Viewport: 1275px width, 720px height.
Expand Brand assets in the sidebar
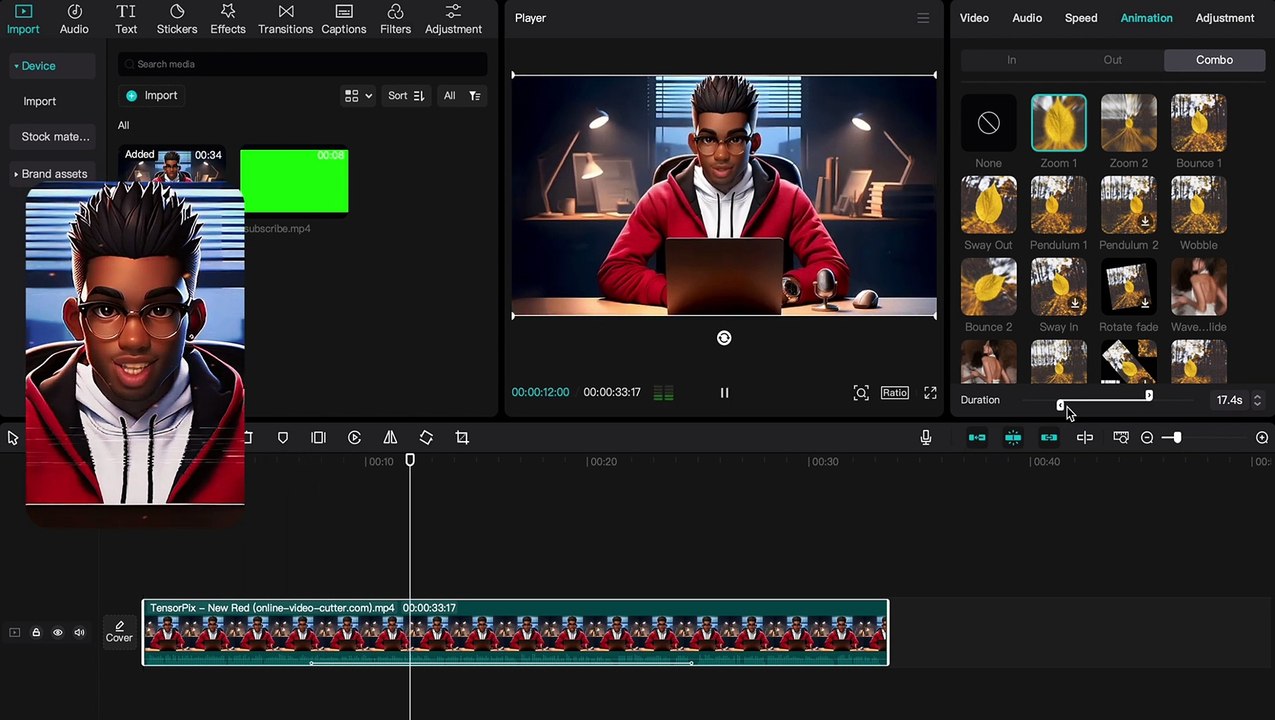[x=51, y=174]
